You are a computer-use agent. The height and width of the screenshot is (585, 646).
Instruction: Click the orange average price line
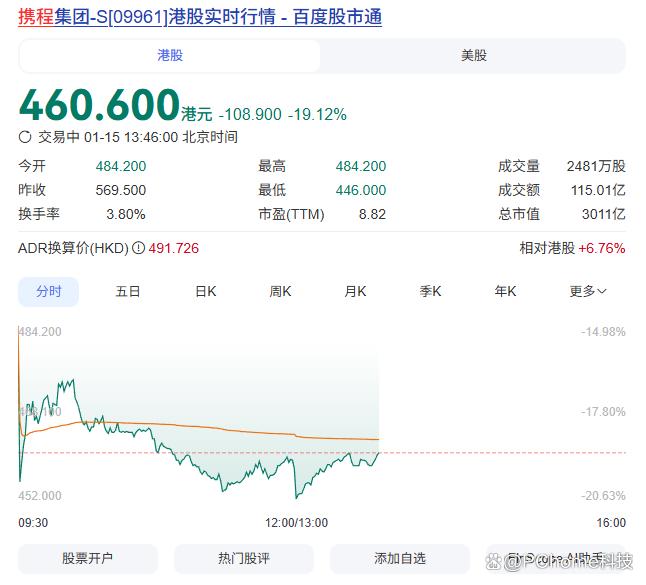[200, 427]
